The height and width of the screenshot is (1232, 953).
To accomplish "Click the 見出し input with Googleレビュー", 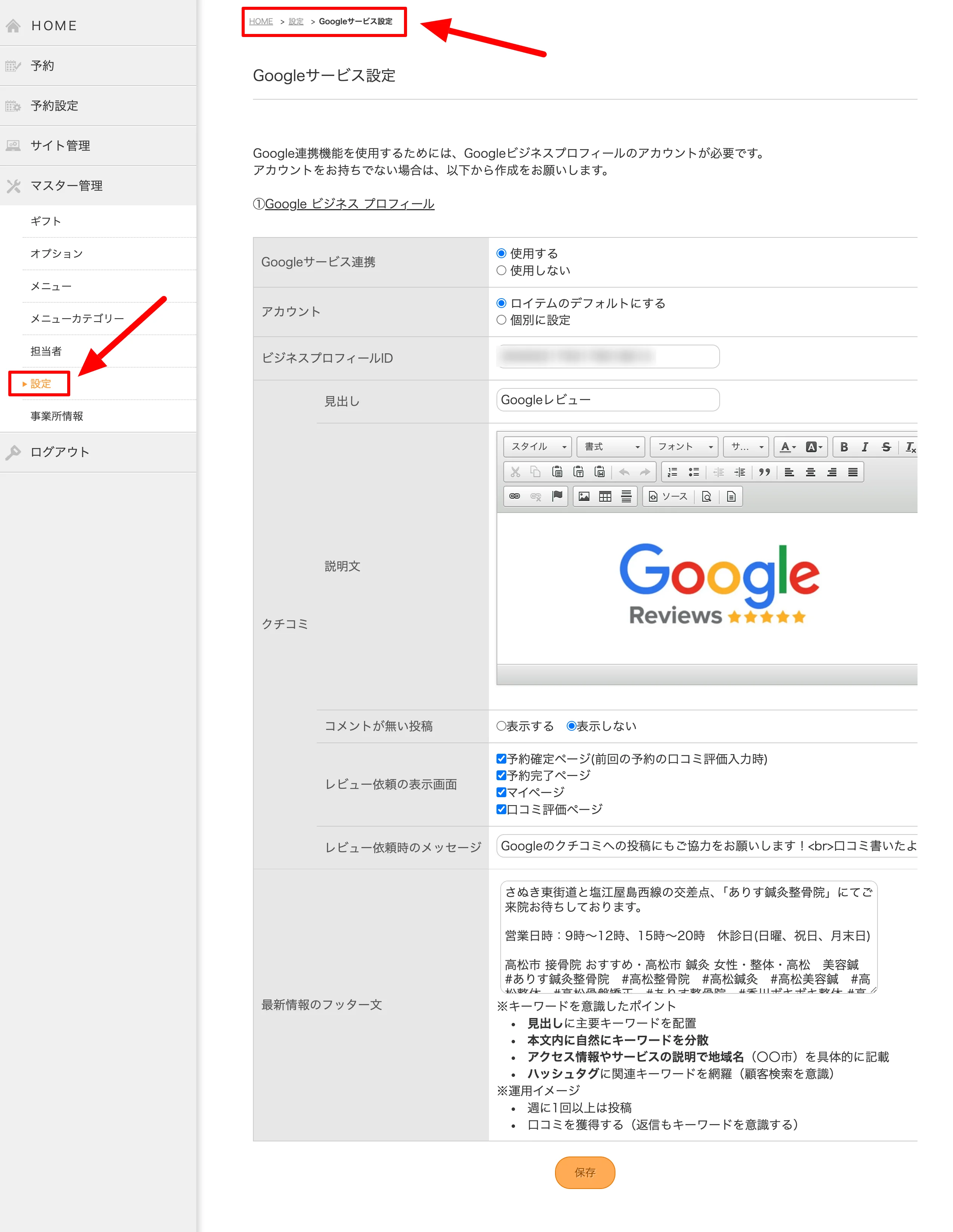I will click(608, 399).
